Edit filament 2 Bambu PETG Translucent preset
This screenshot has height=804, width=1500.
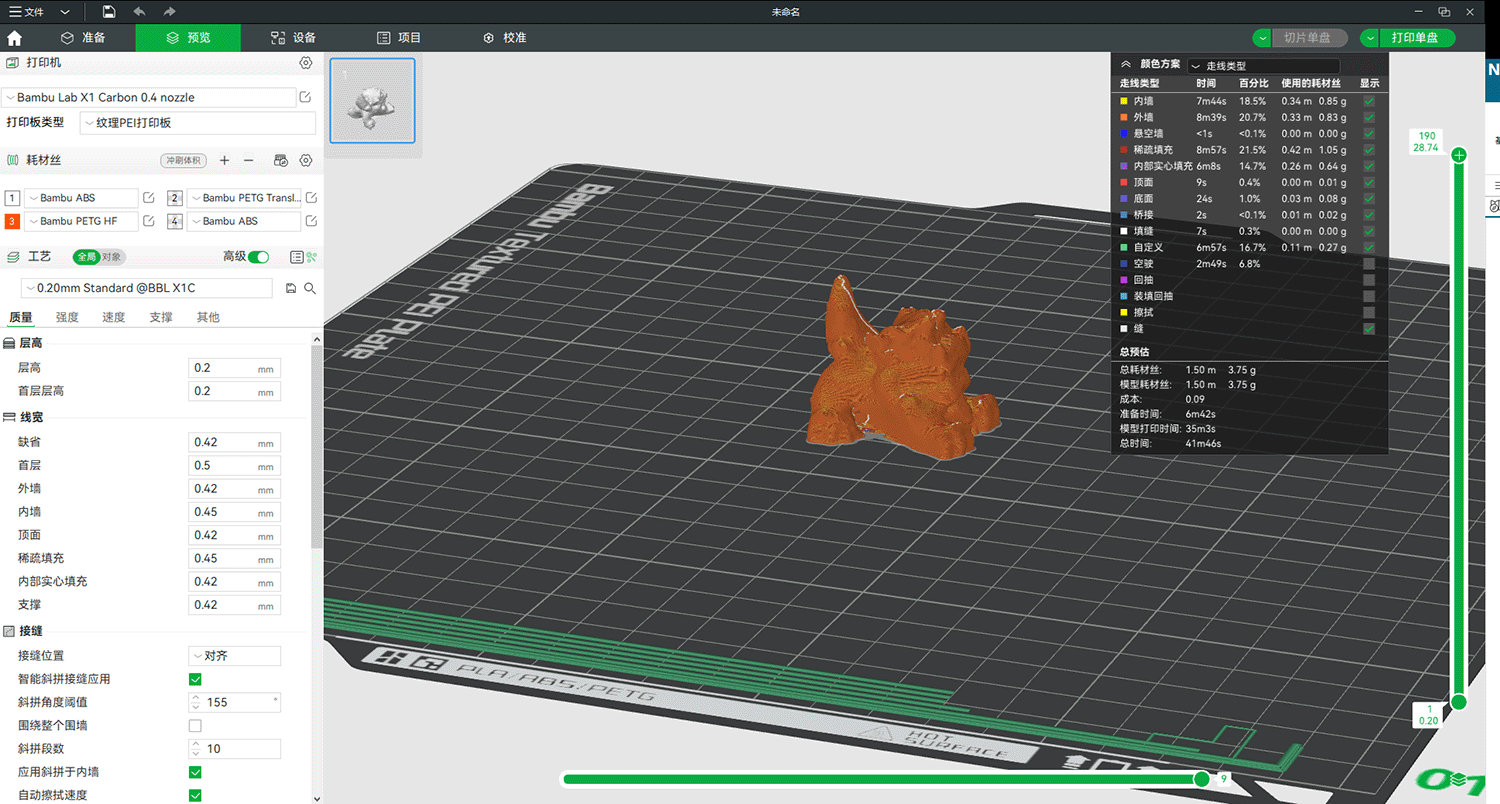[311, 197]
